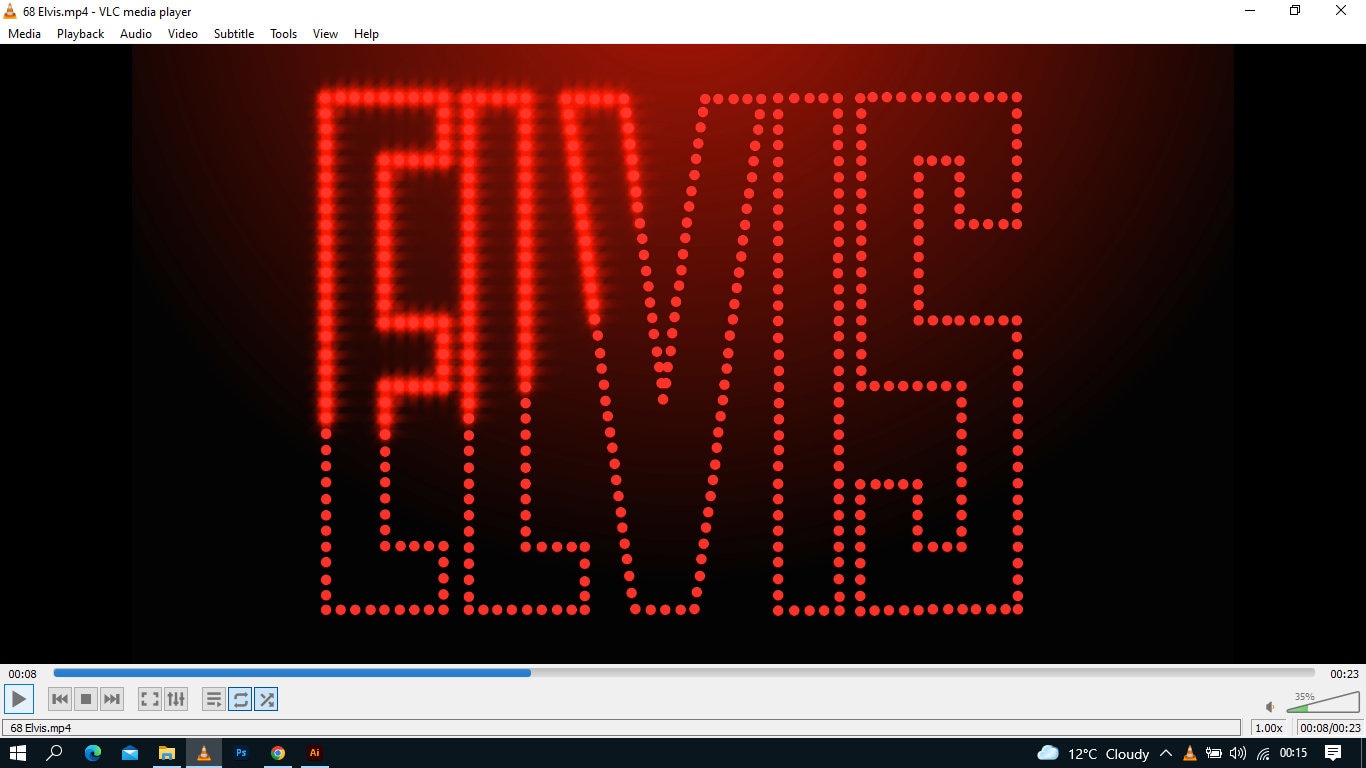1366x768 pixels.
Task: Open taskbar clock showing 00:15
Action: [1293, 753]
